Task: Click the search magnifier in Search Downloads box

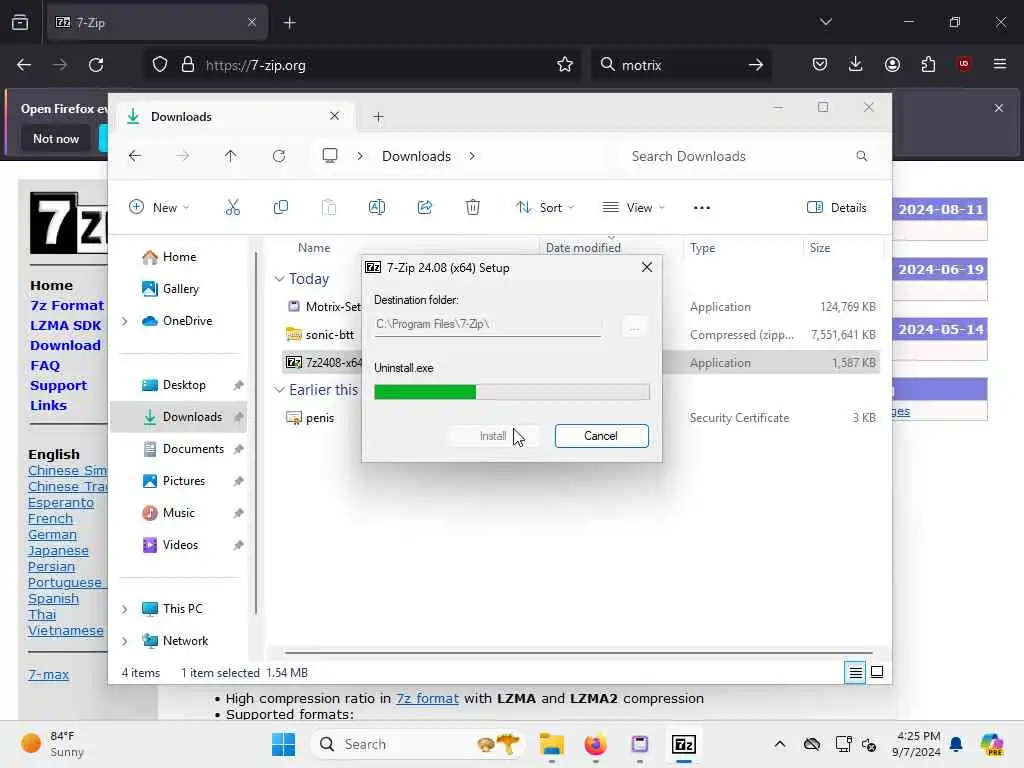Action: [861, 156]
